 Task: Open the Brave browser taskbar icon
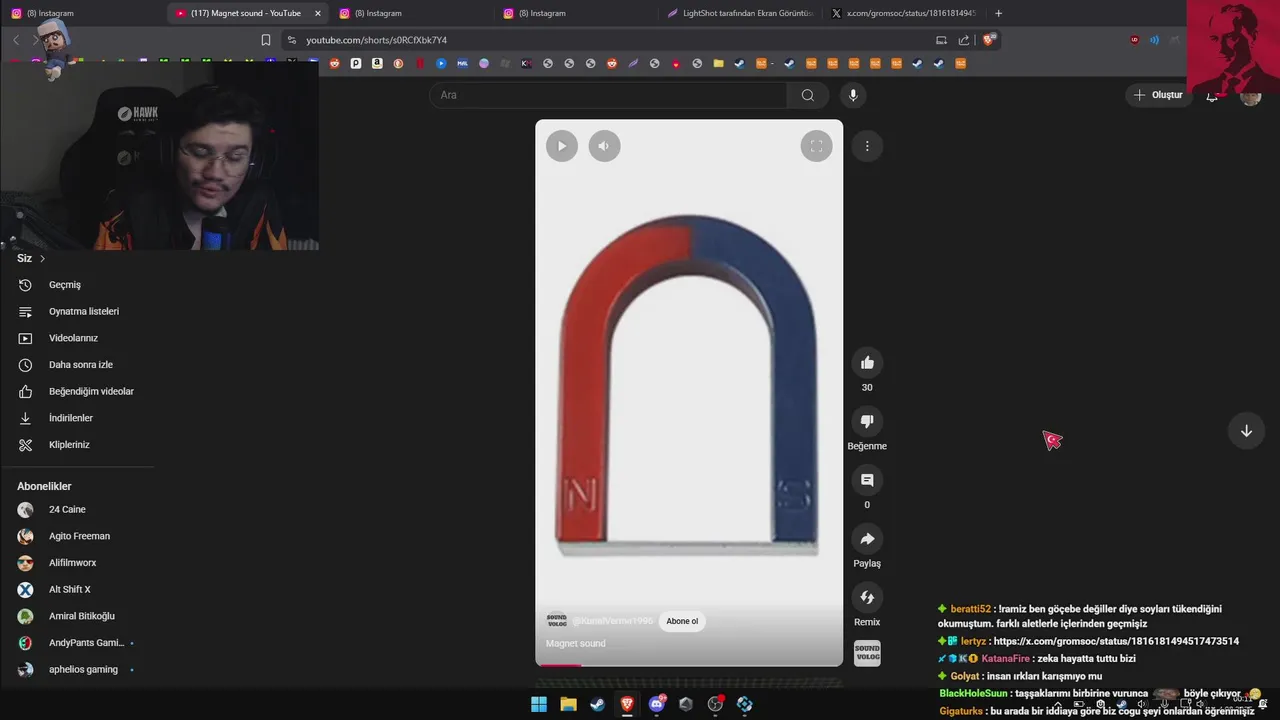tap(627, 704)
